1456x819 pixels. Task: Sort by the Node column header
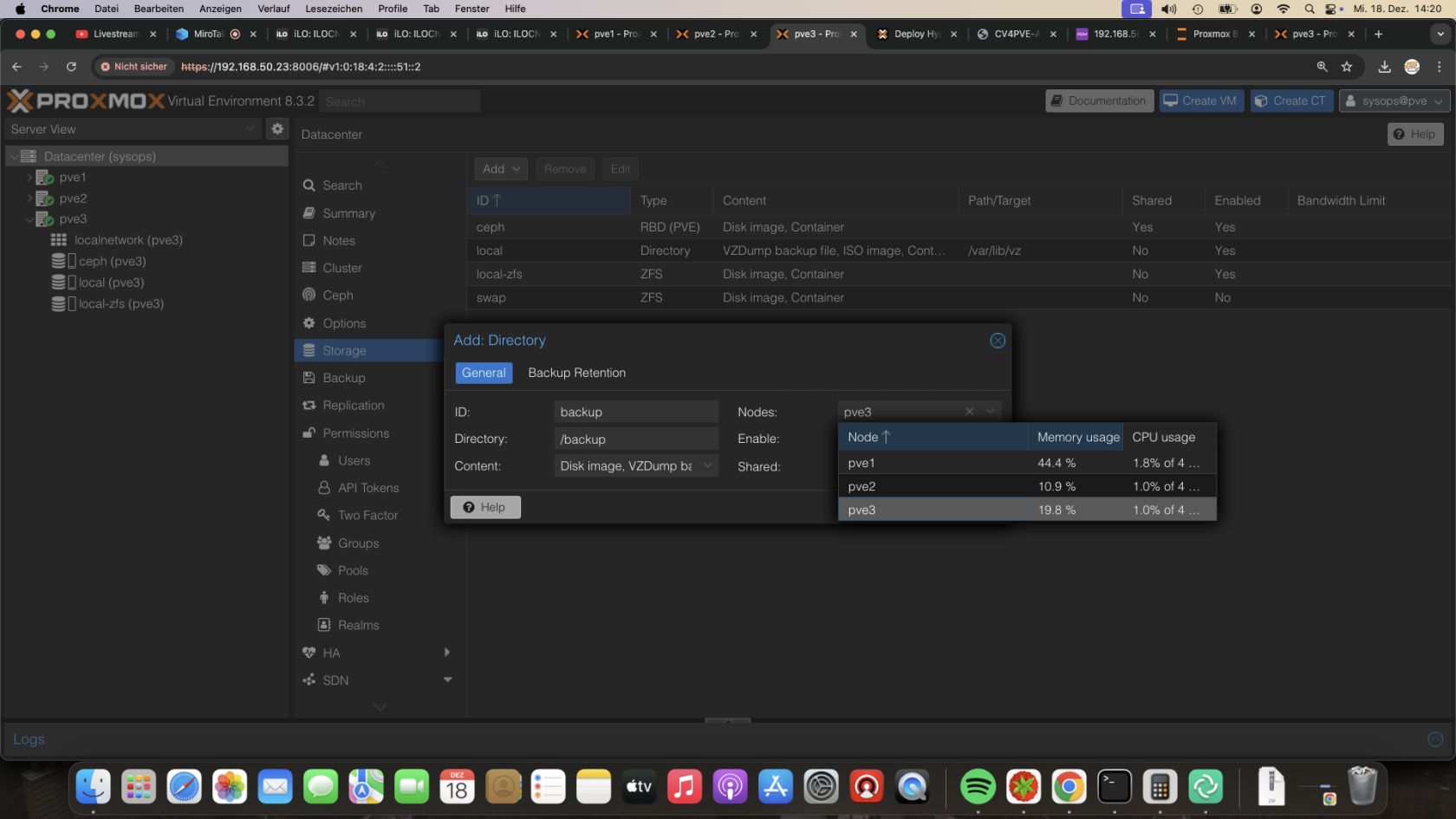933,438
